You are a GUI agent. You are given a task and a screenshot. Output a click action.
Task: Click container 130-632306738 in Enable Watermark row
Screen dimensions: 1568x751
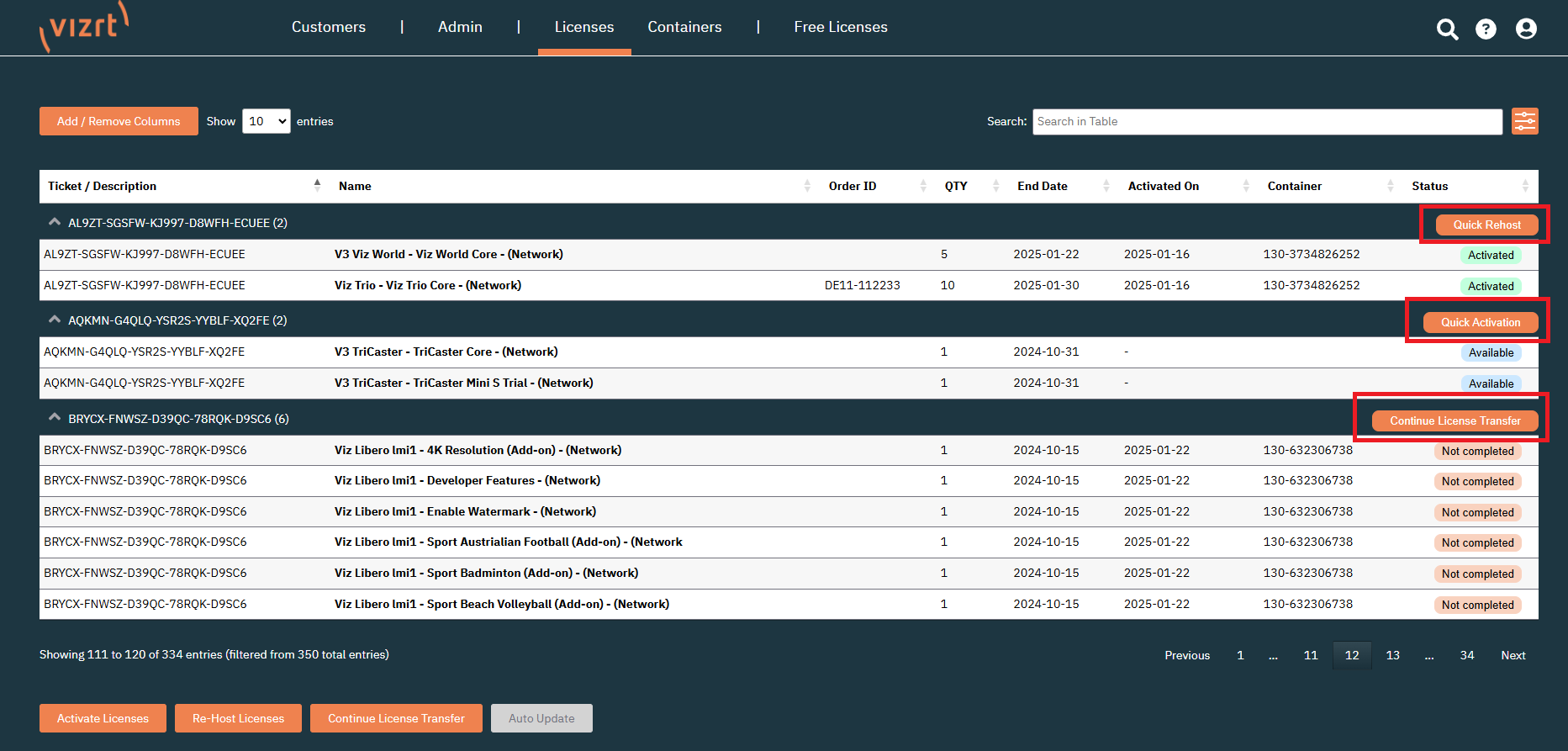coord(1307,511)
